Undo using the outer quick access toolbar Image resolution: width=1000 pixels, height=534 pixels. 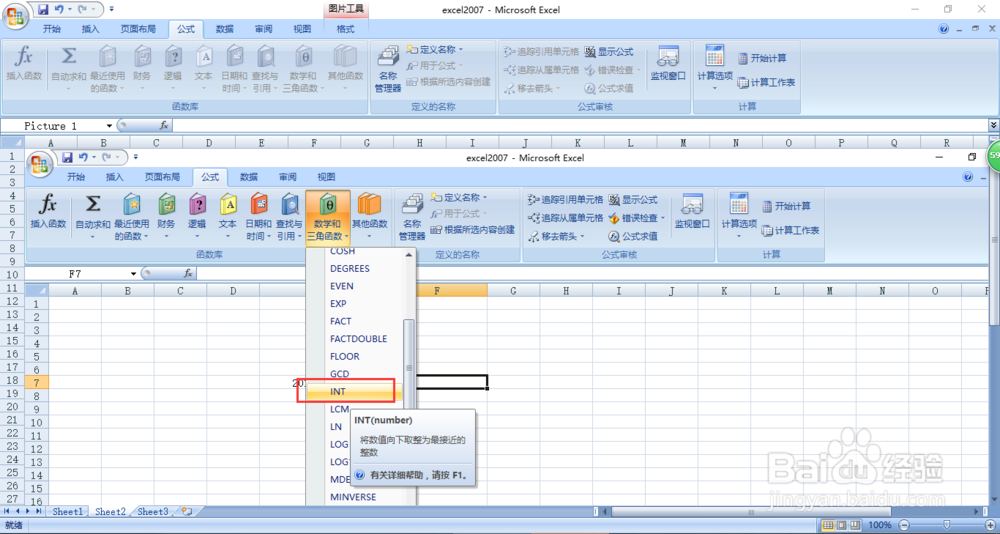(x=59, y=10)
